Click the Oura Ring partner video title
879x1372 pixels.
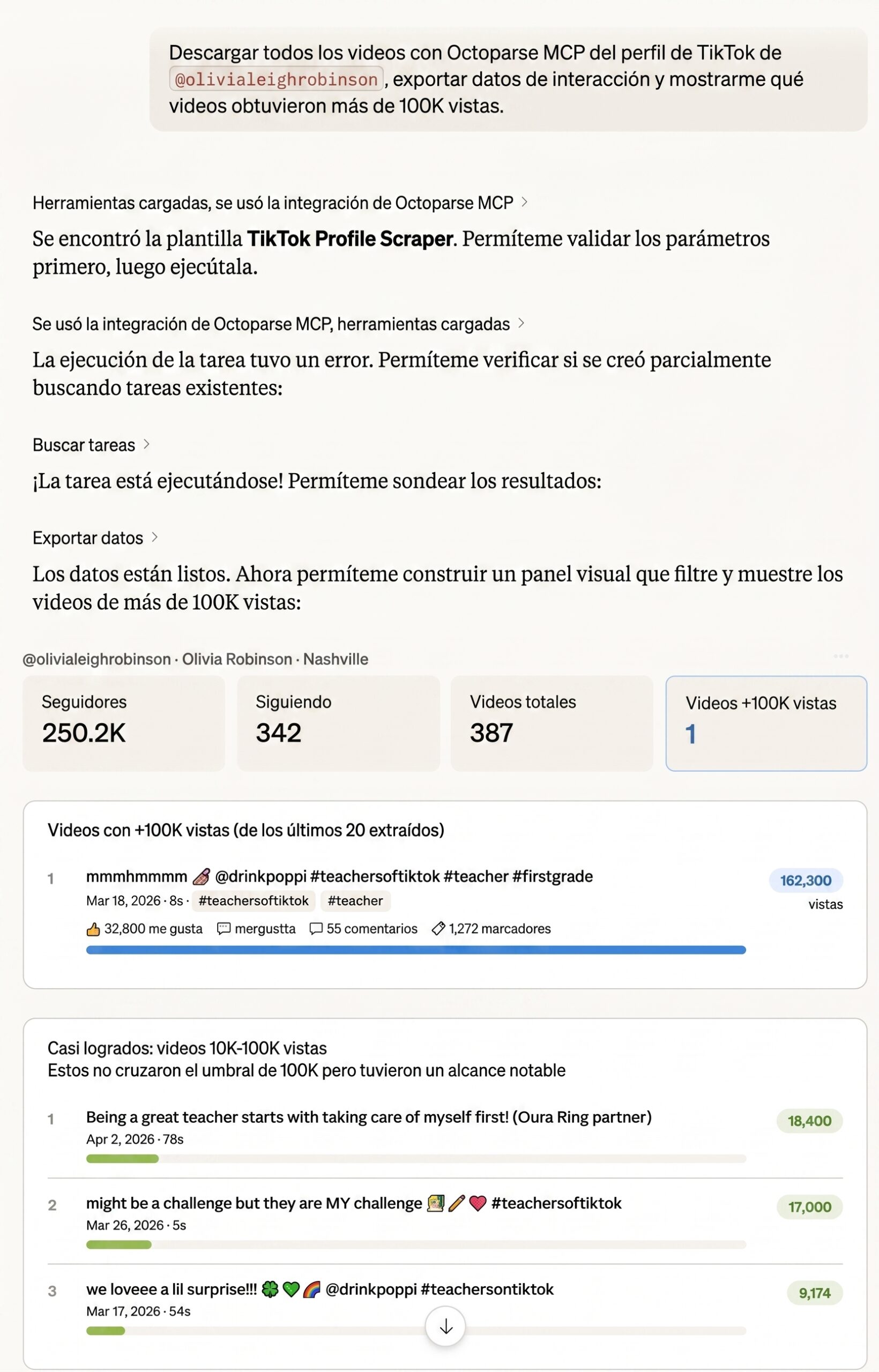tap(369, 1117)
